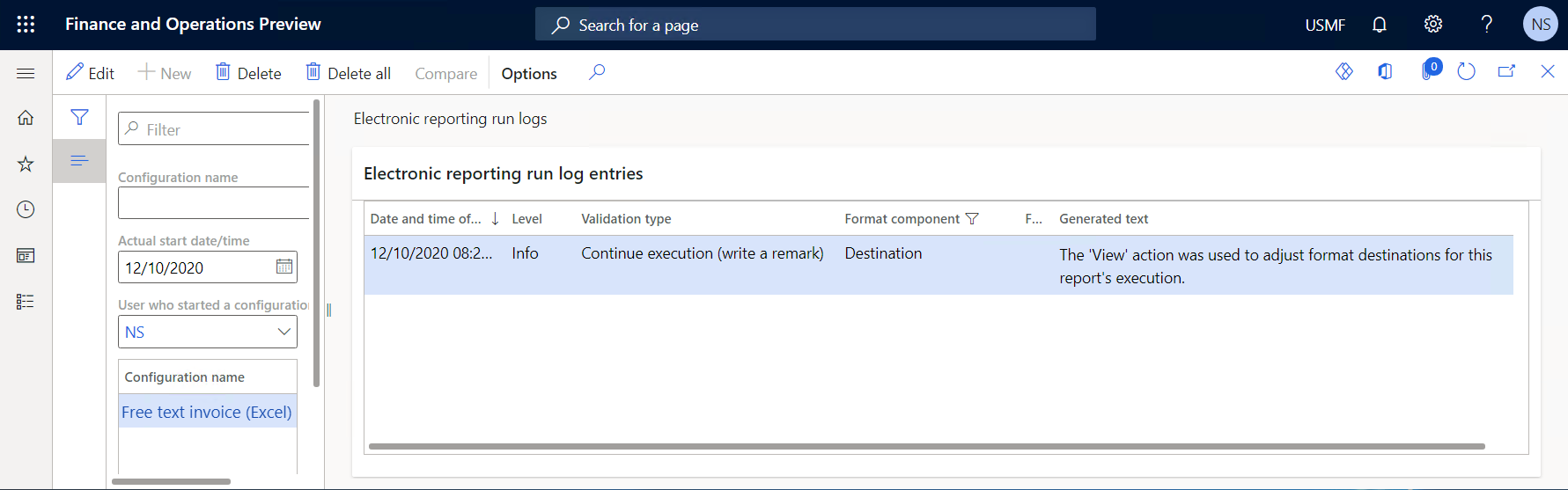Click New in the action pane
Image resolution: width=1568 pixels, height=490 pixels.
point(165,73)
